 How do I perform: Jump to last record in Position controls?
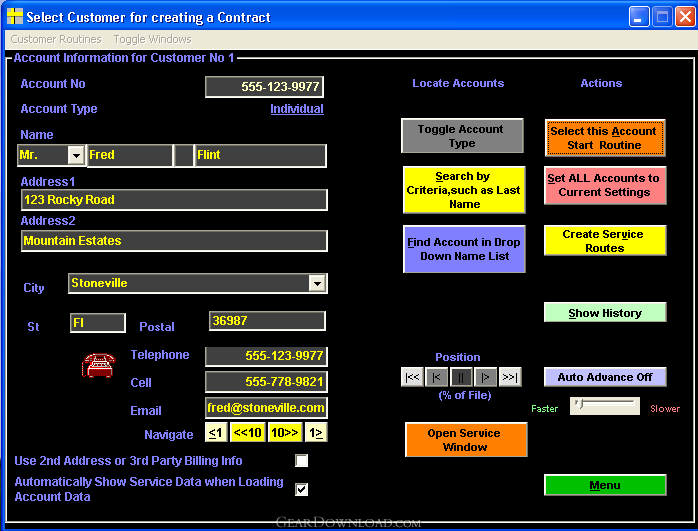(510, 377)
